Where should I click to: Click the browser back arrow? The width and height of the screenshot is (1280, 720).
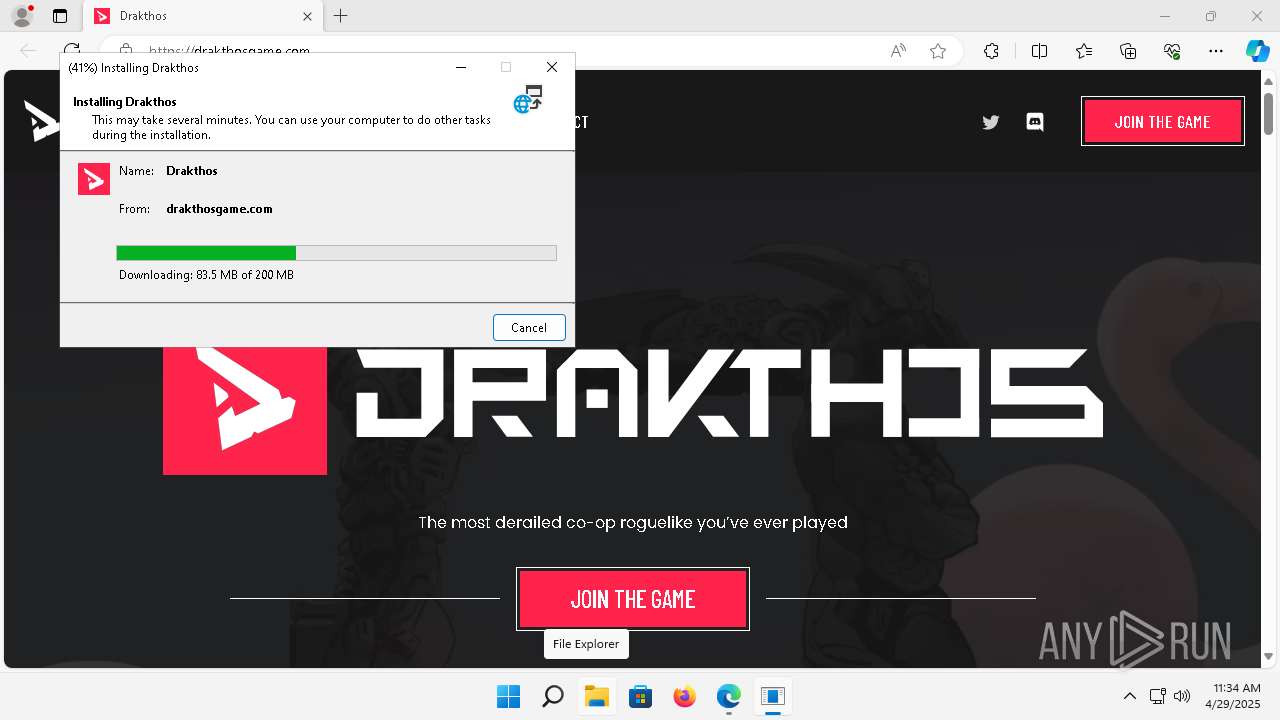(x=28, y=51)
